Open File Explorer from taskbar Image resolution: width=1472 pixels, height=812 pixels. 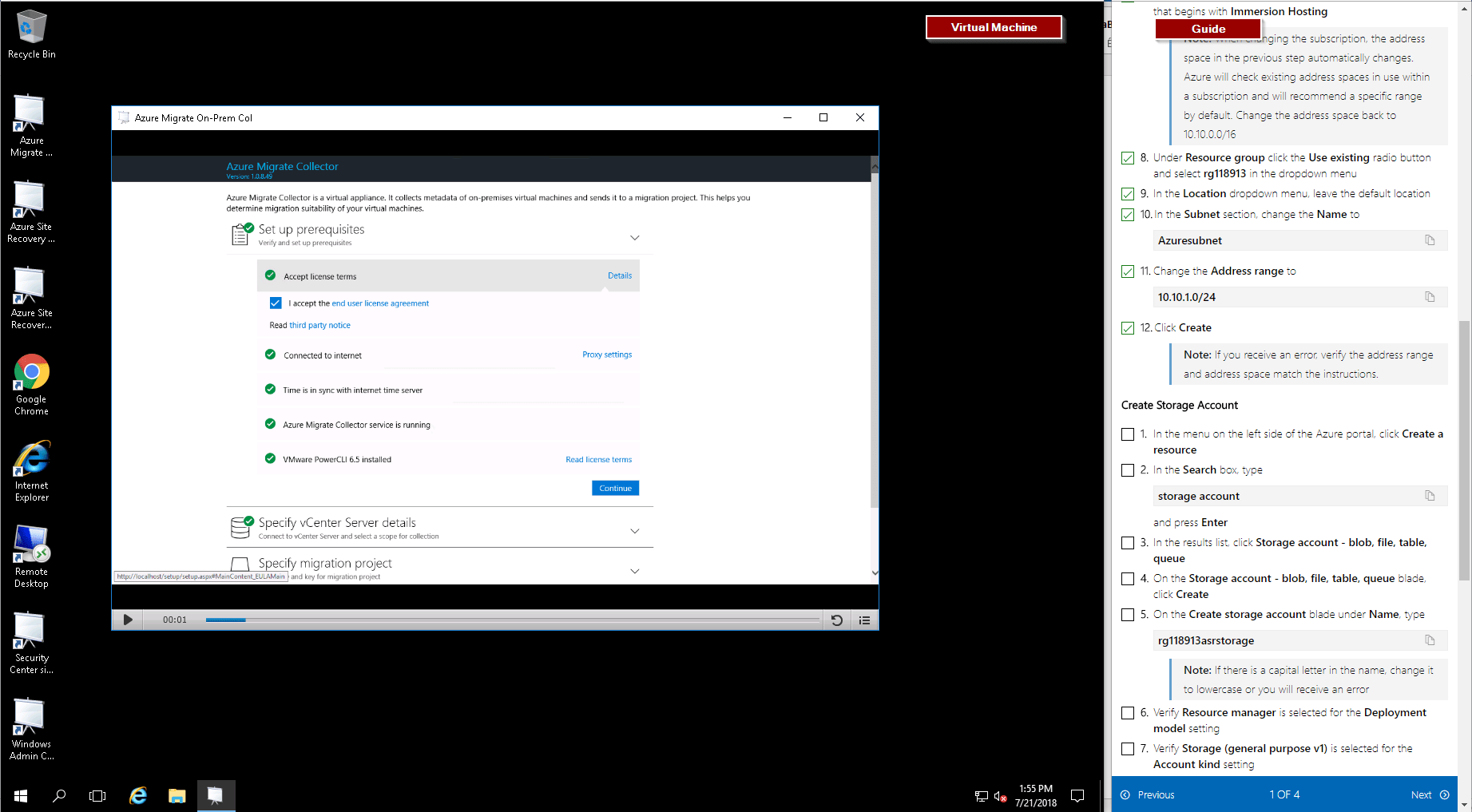[177, 795]
